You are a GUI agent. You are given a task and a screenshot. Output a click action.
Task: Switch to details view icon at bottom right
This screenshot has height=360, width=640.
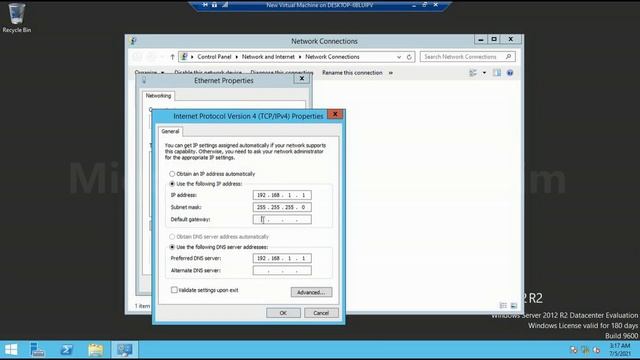click(x=503, y=306)
